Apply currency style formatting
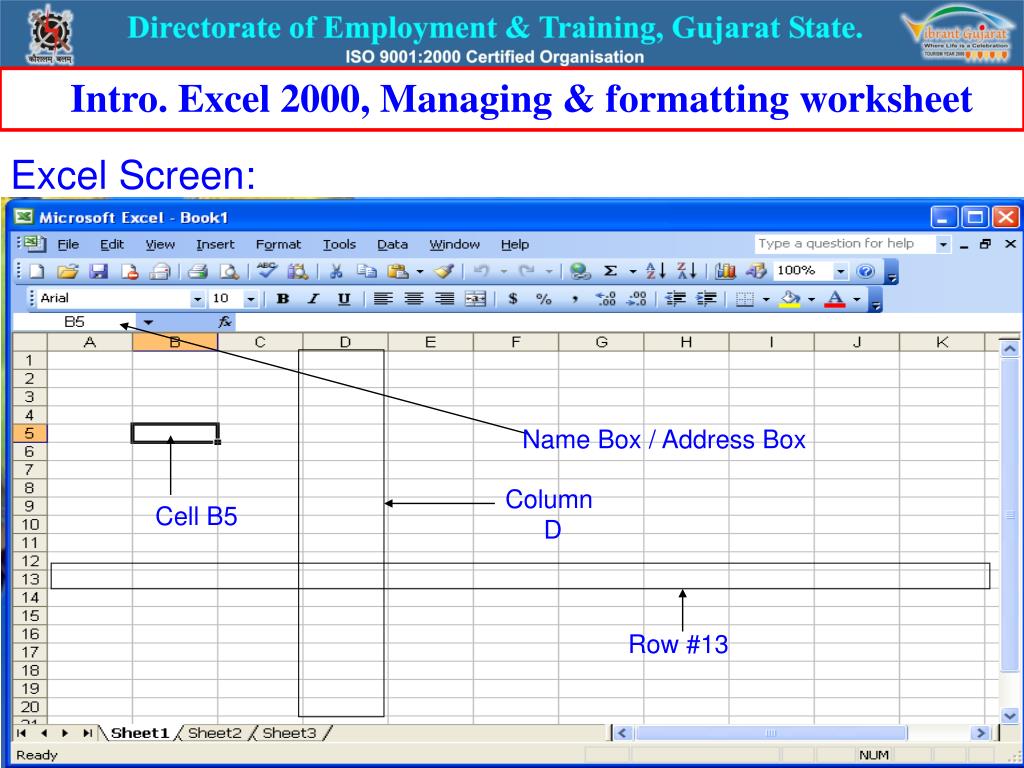Viewport: 1024px width, 768px height. pyautogui.click(x=512, y=299)
